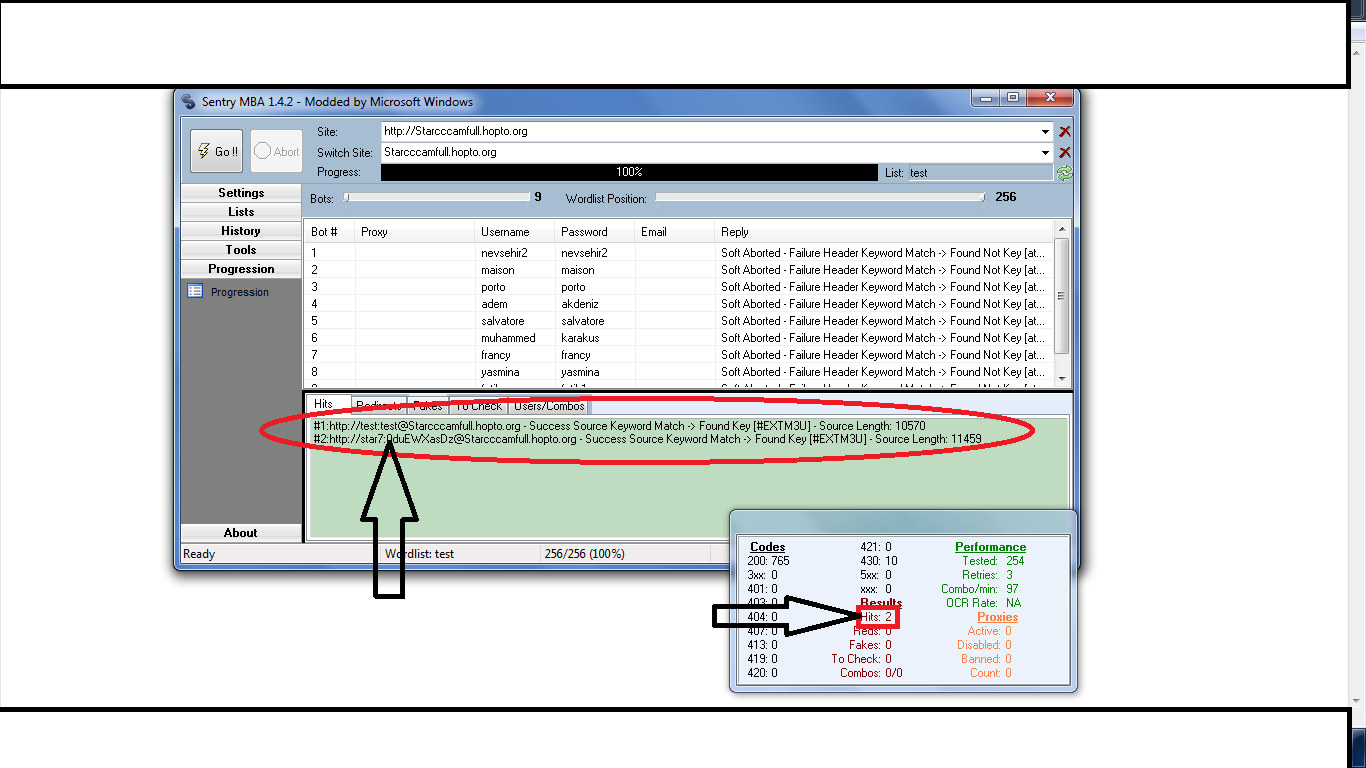1366x768 pixels.
Task: Switch to the Users/Combos tab
Action: 549,406
